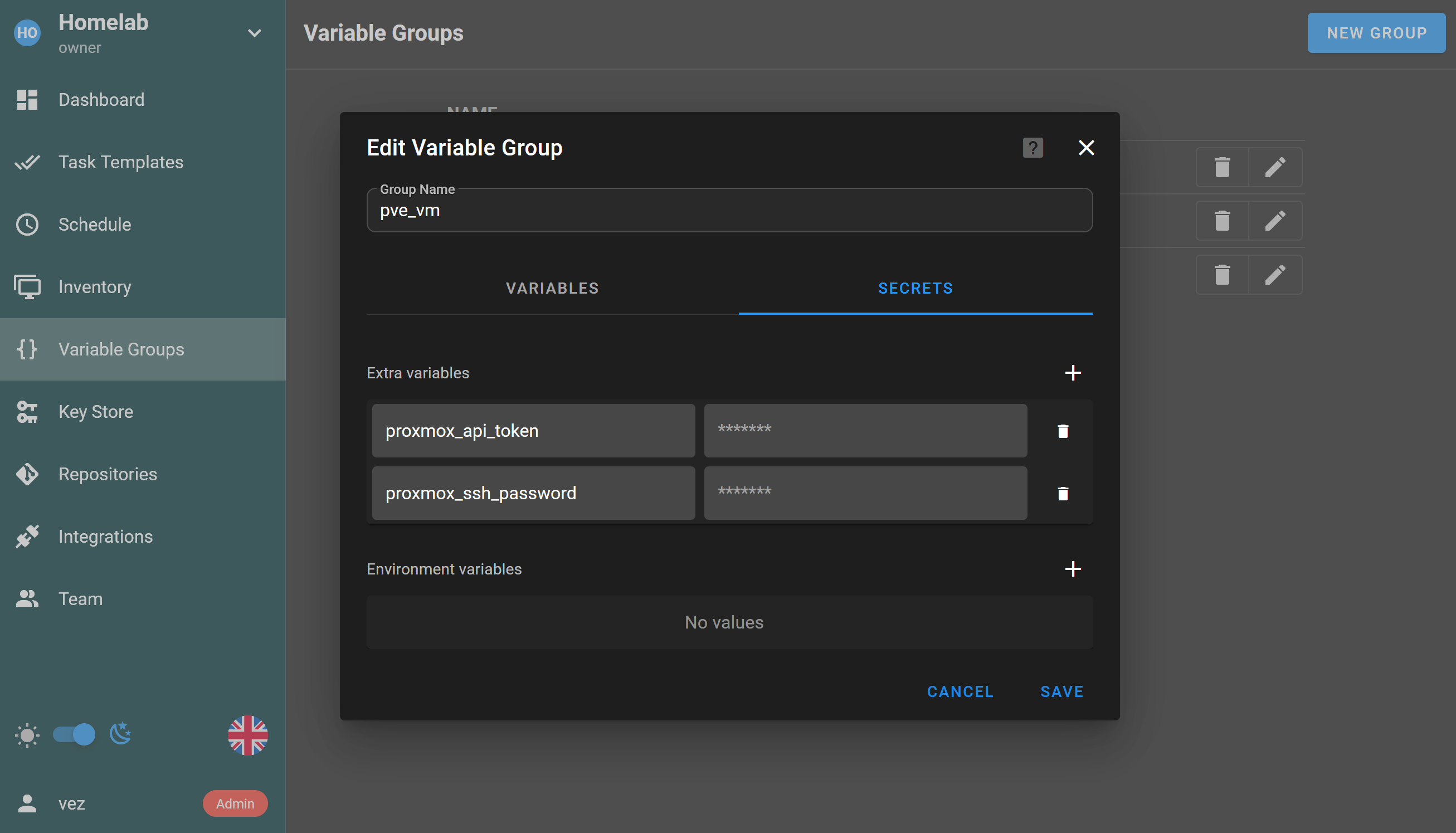Delete the proxmox_ssh_password secret
Viewport: 1456px width, 833px height.
coord(1063,493)
